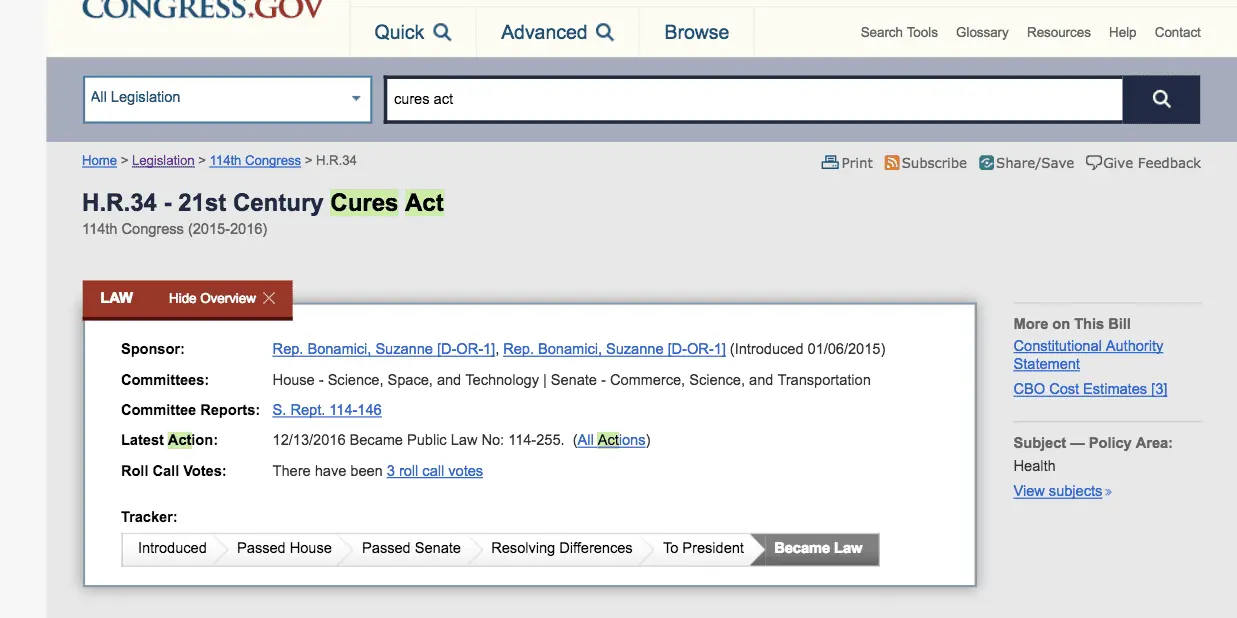Open the Glossary menu item

981,32
